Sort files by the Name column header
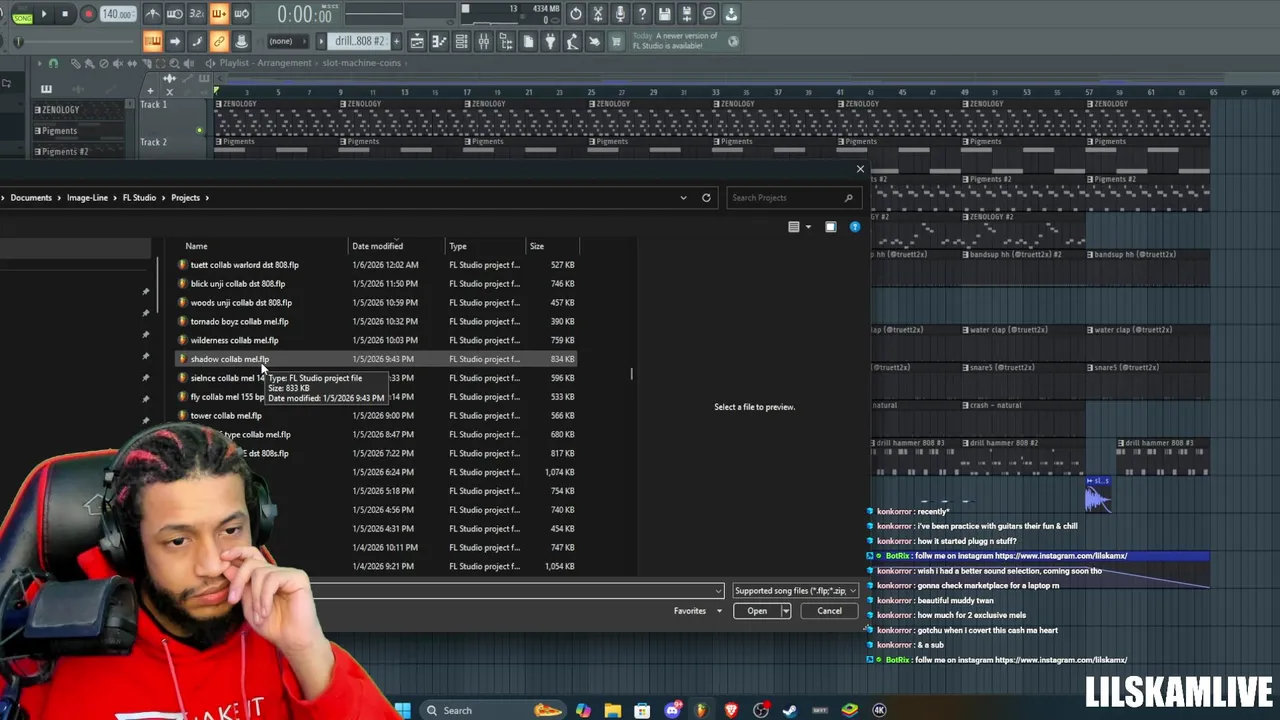 point(196,246)
